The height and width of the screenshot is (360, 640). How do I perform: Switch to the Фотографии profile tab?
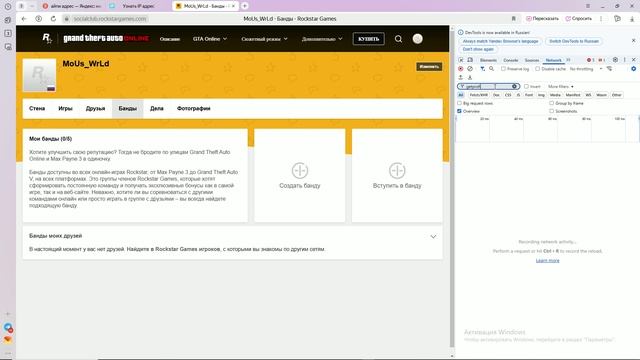193,109
